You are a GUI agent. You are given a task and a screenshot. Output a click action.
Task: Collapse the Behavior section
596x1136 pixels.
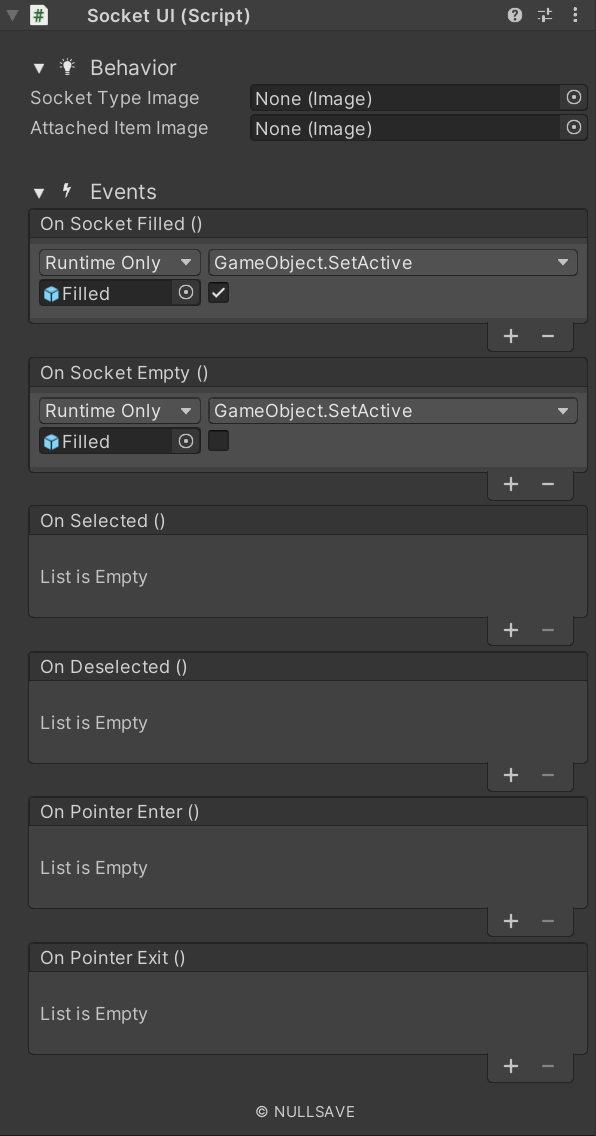click(x=38, y=67)
